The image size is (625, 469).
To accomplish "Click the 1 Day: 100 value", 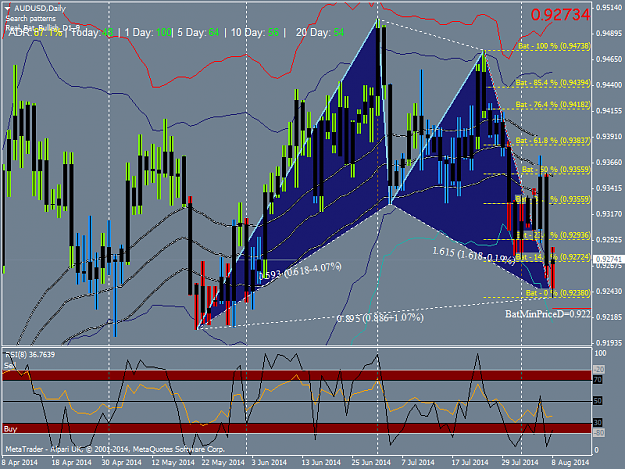I will [x=147, y=33].
